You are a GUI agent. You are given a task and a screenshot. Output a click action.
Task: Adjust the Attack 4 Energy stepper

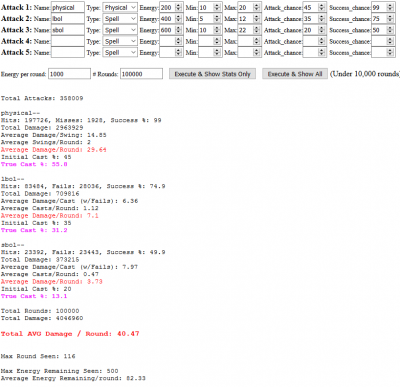179,41
